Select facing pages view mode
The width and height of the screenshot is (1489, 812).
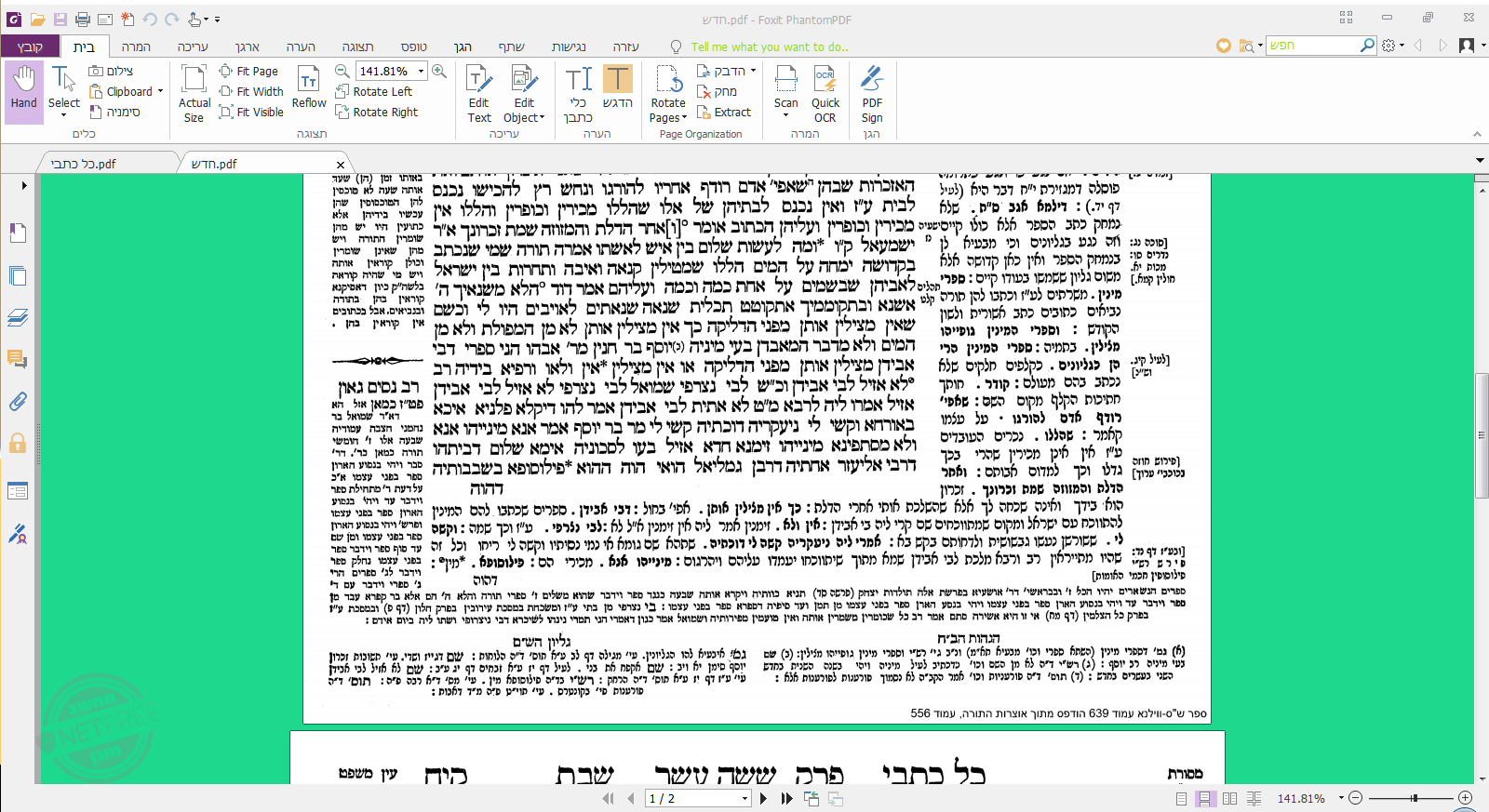(1229, 798)
